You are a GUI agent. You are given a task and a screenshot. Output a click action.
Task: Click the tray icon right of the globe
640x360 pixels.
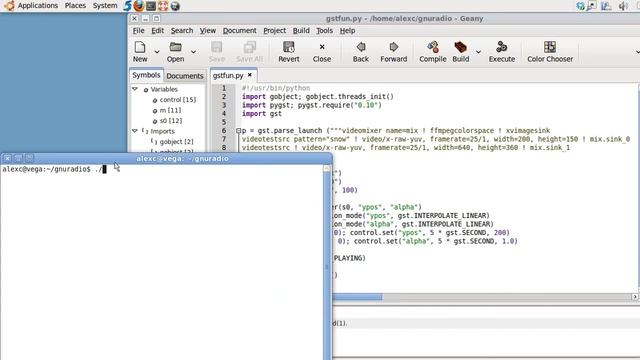coord(591,6)
